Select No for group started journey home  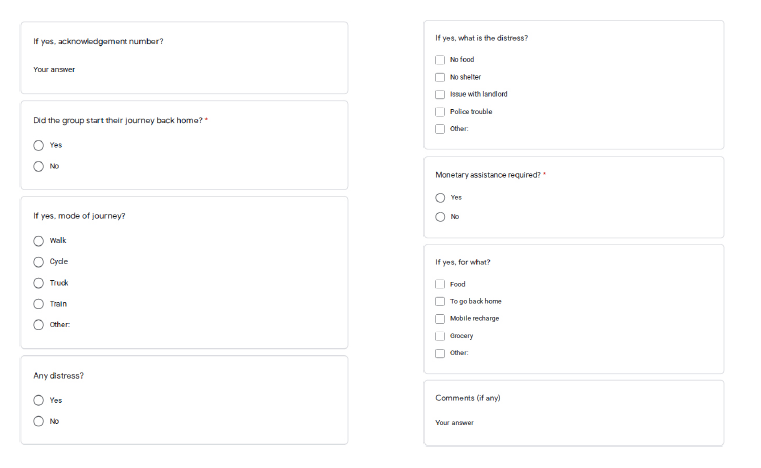[x=39, y=166]
